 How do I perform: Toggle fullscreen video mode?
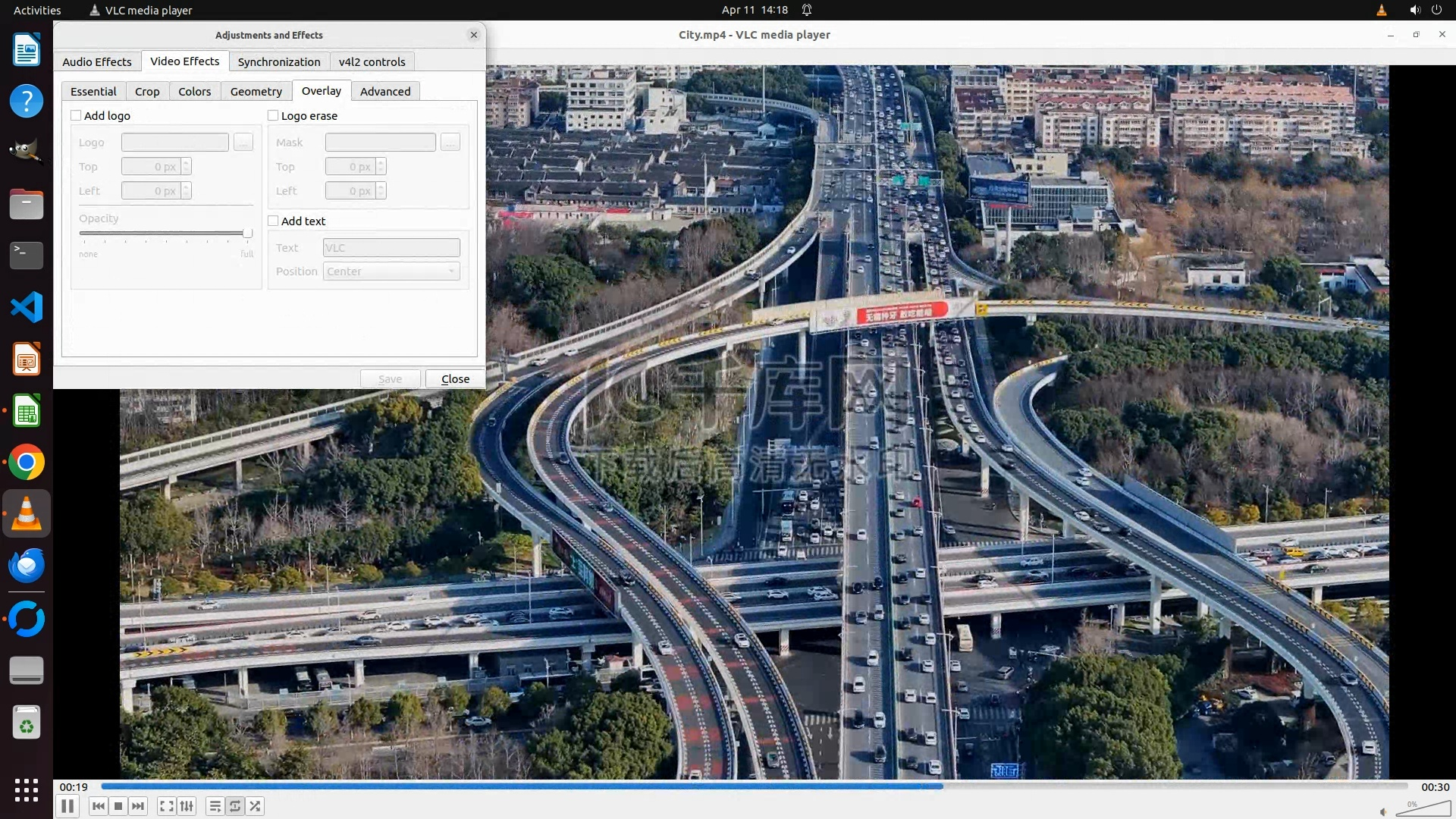[167, 806]
